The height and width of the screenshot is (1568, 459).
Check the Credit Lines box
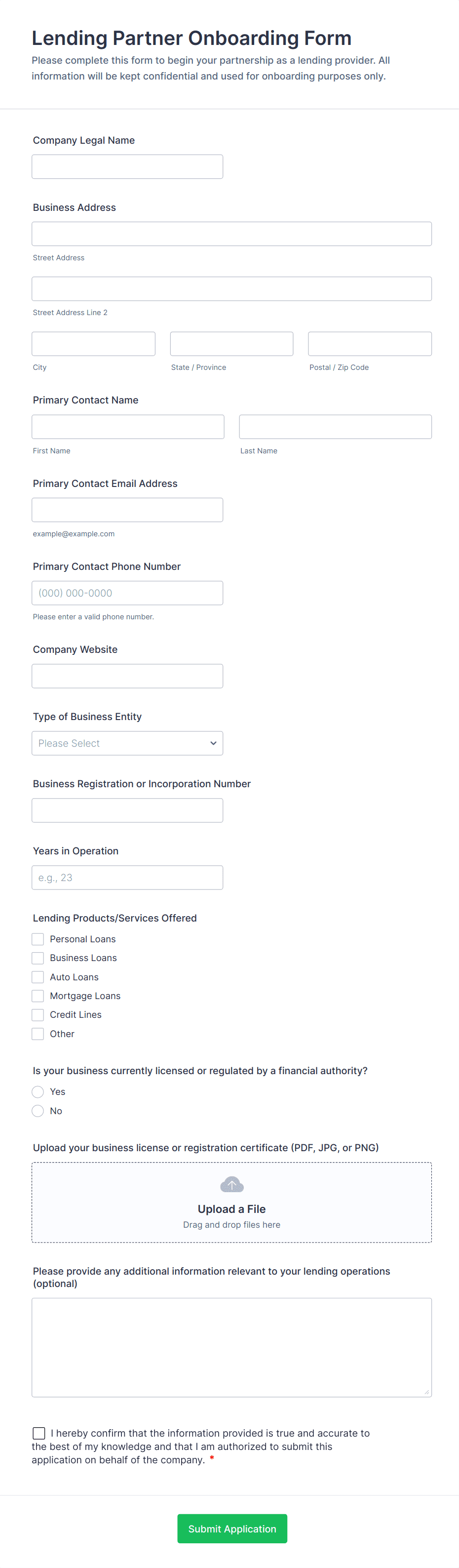38,1015
